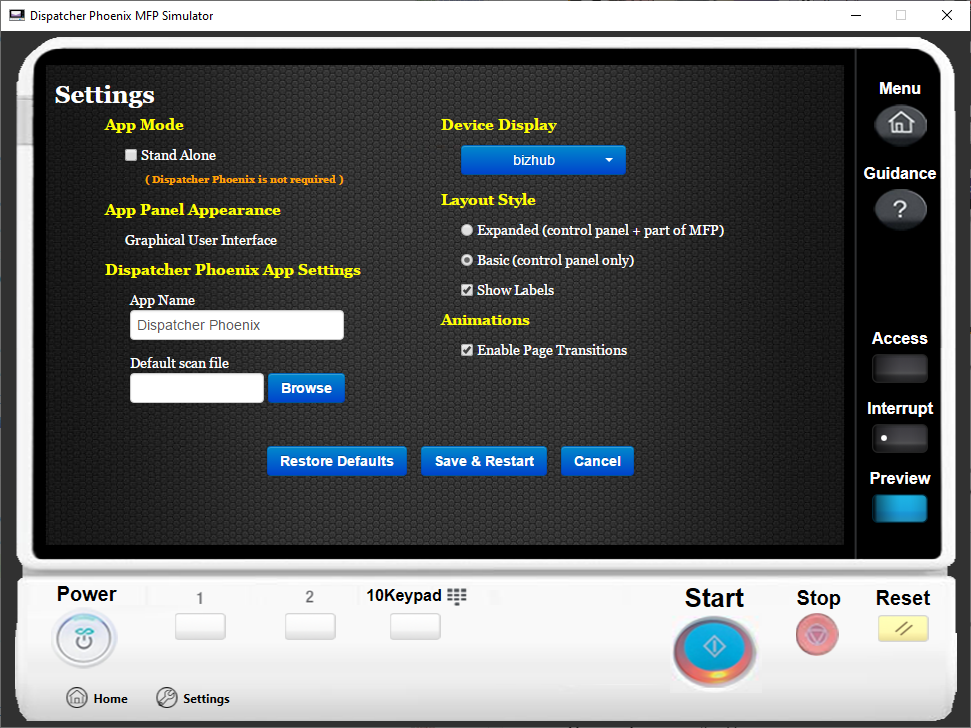Viewport: 971px width, 728px height.
Task: Go to Home in bottom bar
Action: (x=97, y=698)
